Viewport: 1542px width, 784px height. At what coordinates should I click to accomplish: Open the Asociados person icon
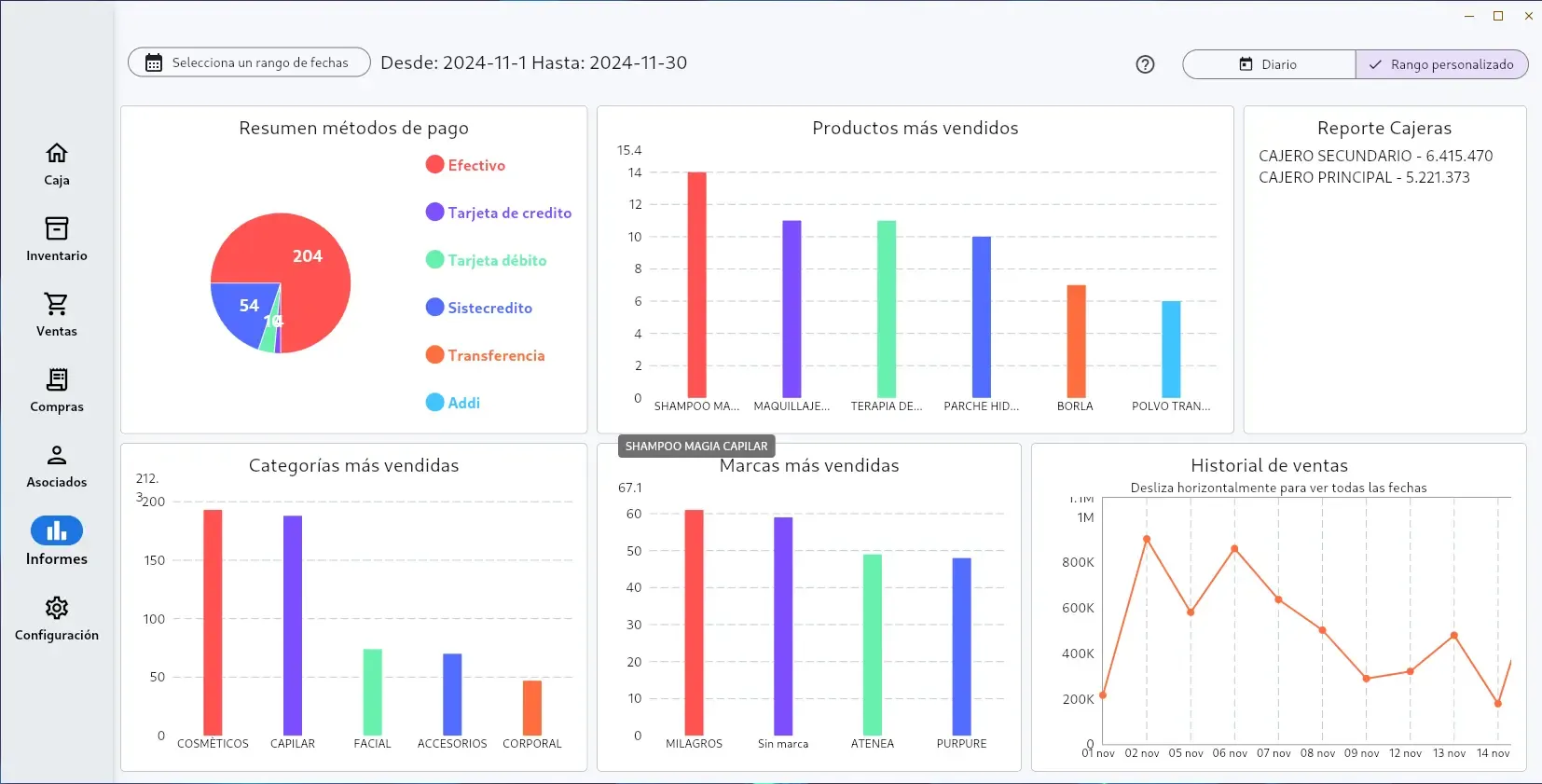click(57, 455)
